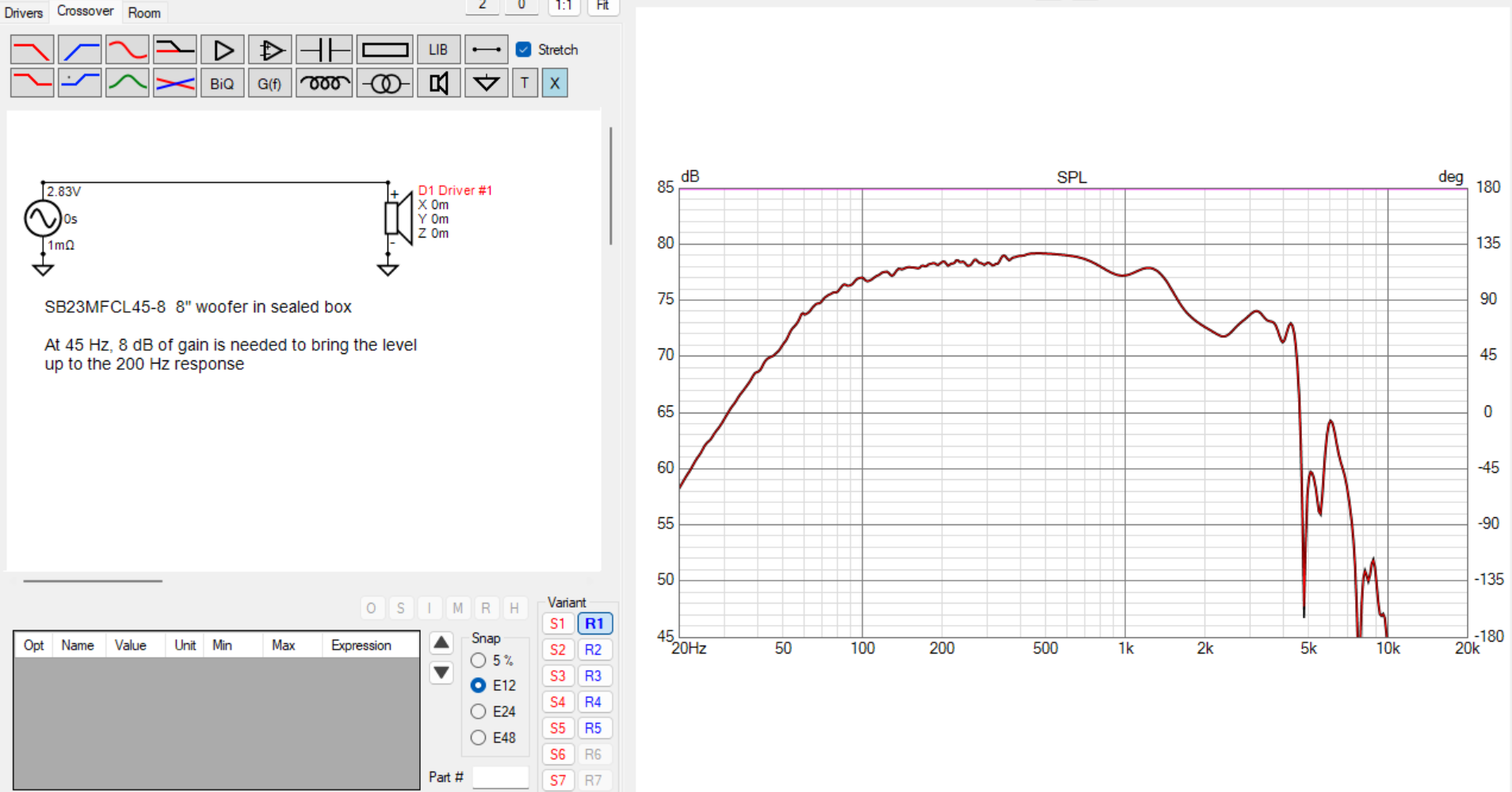
Task: Click the Unit column header
Action: click(185, 645)
